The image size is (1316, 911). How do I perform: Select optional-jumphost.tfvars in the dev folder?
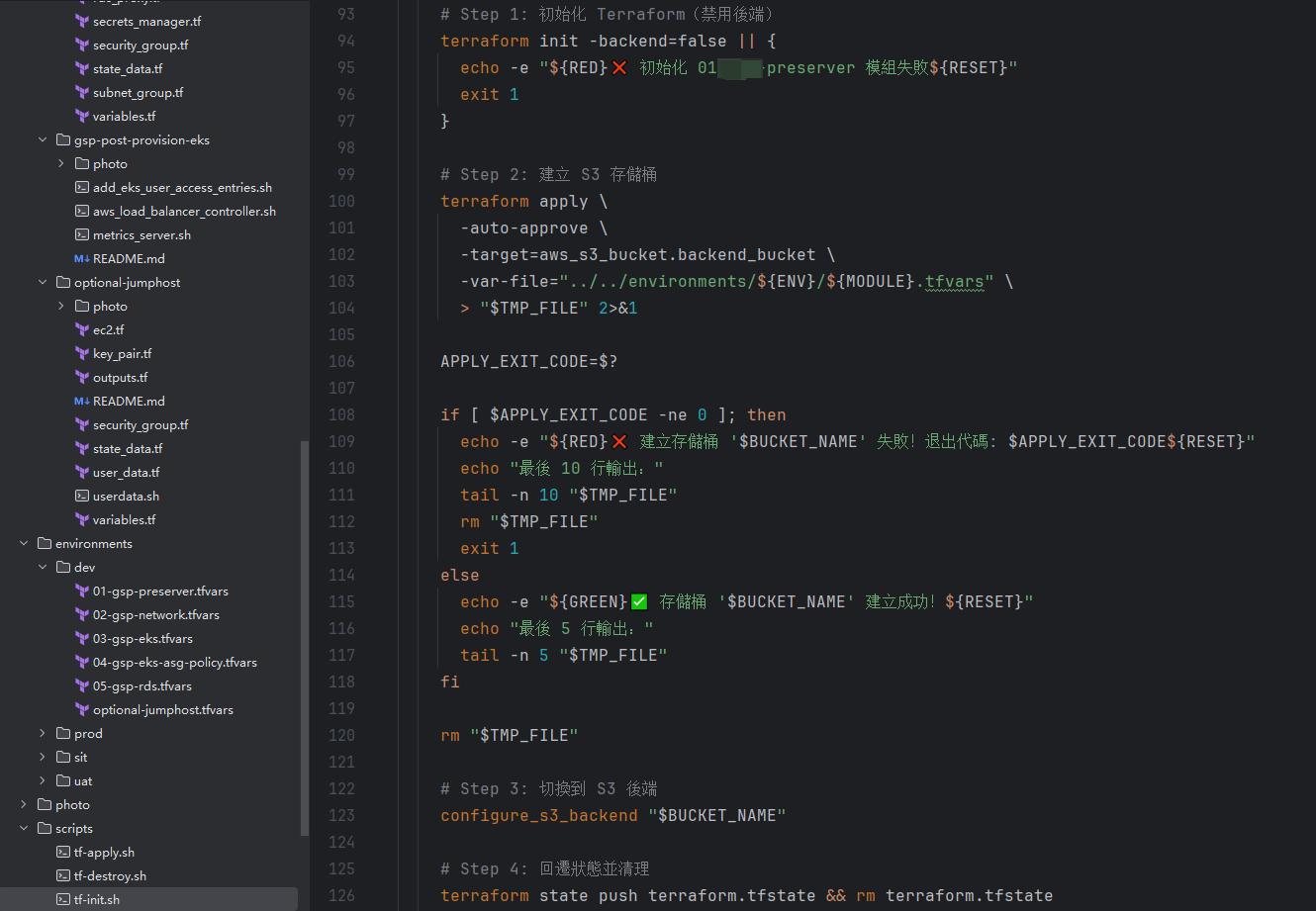pos(163,710)
